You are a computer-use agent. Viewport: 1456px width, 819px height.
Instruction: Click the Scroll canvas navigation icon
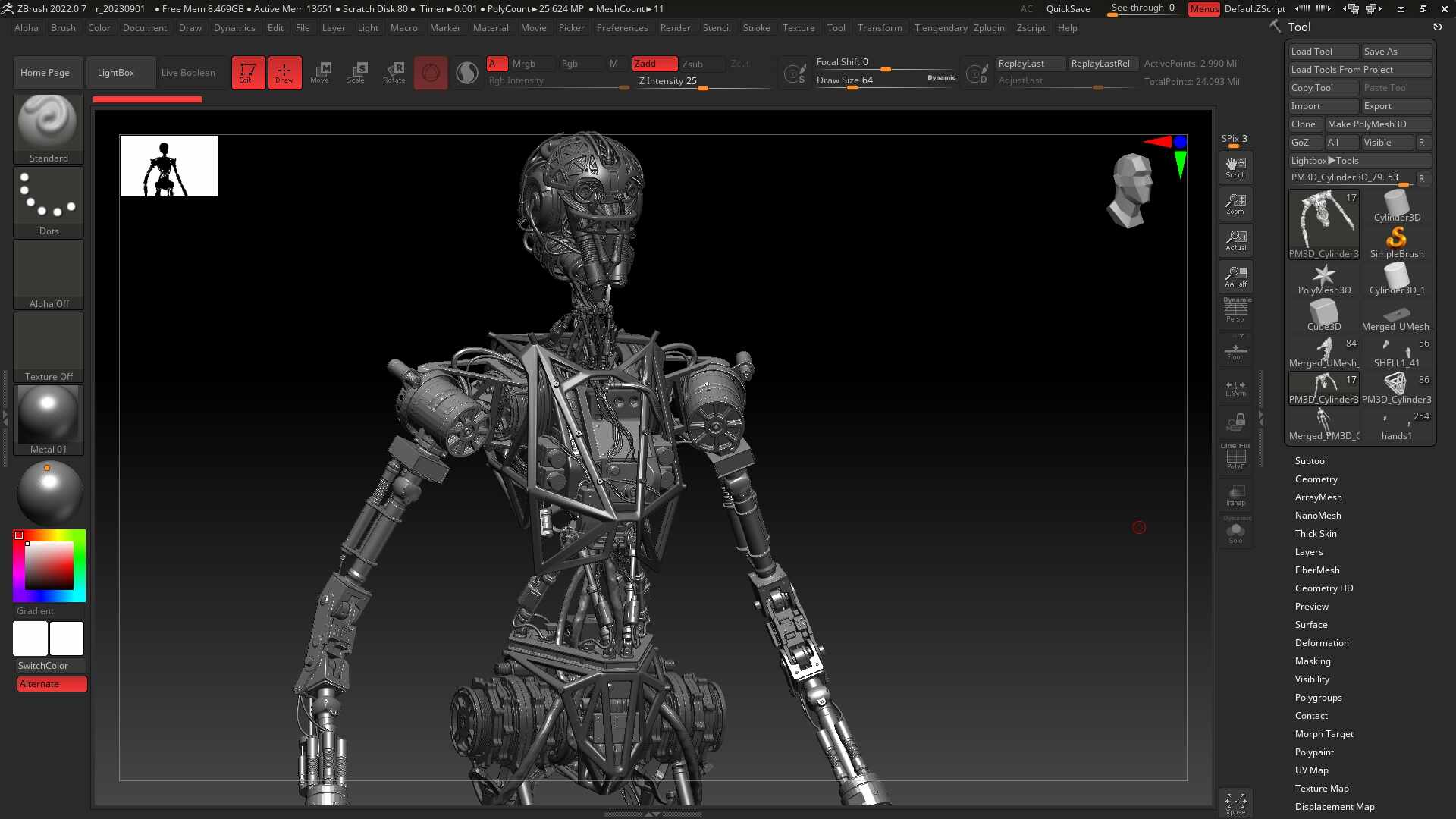pyautogui.click(x=1235, y=168)
